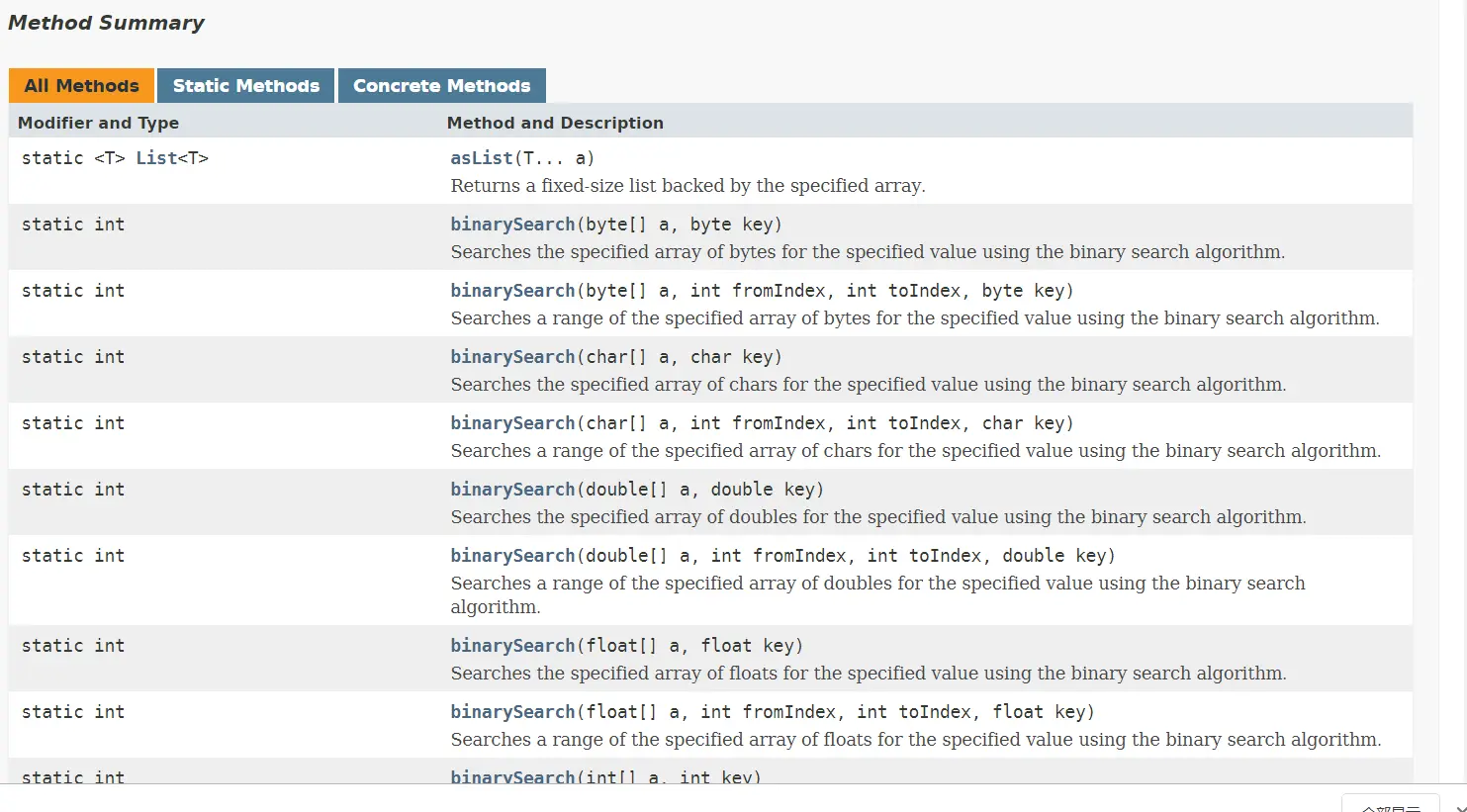Click the Method and Description column header
Screen dimensions: 1467x812
[x=555, y=123]
